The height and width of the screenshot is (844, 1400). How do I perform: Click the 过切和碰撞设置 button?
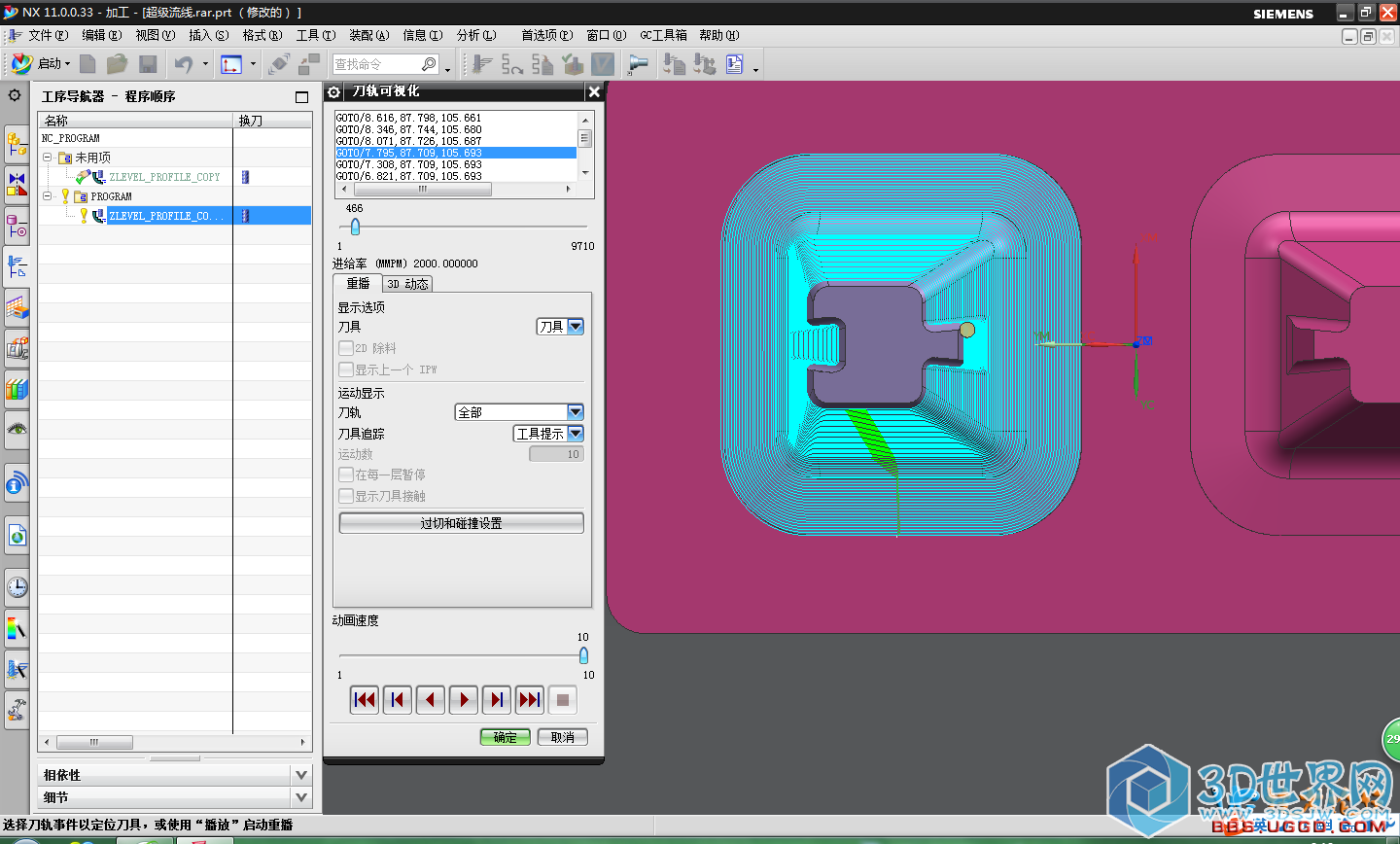coord(461,523)
